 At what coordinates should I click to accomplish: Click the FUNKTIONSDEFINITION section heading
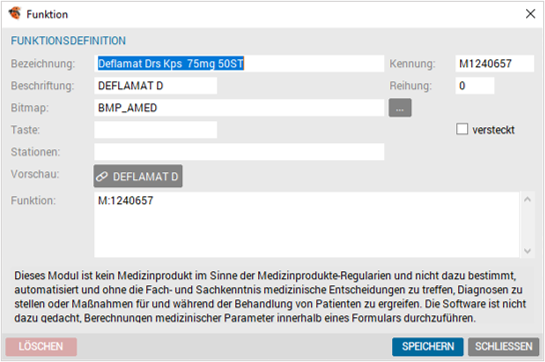tap(68, 41)
